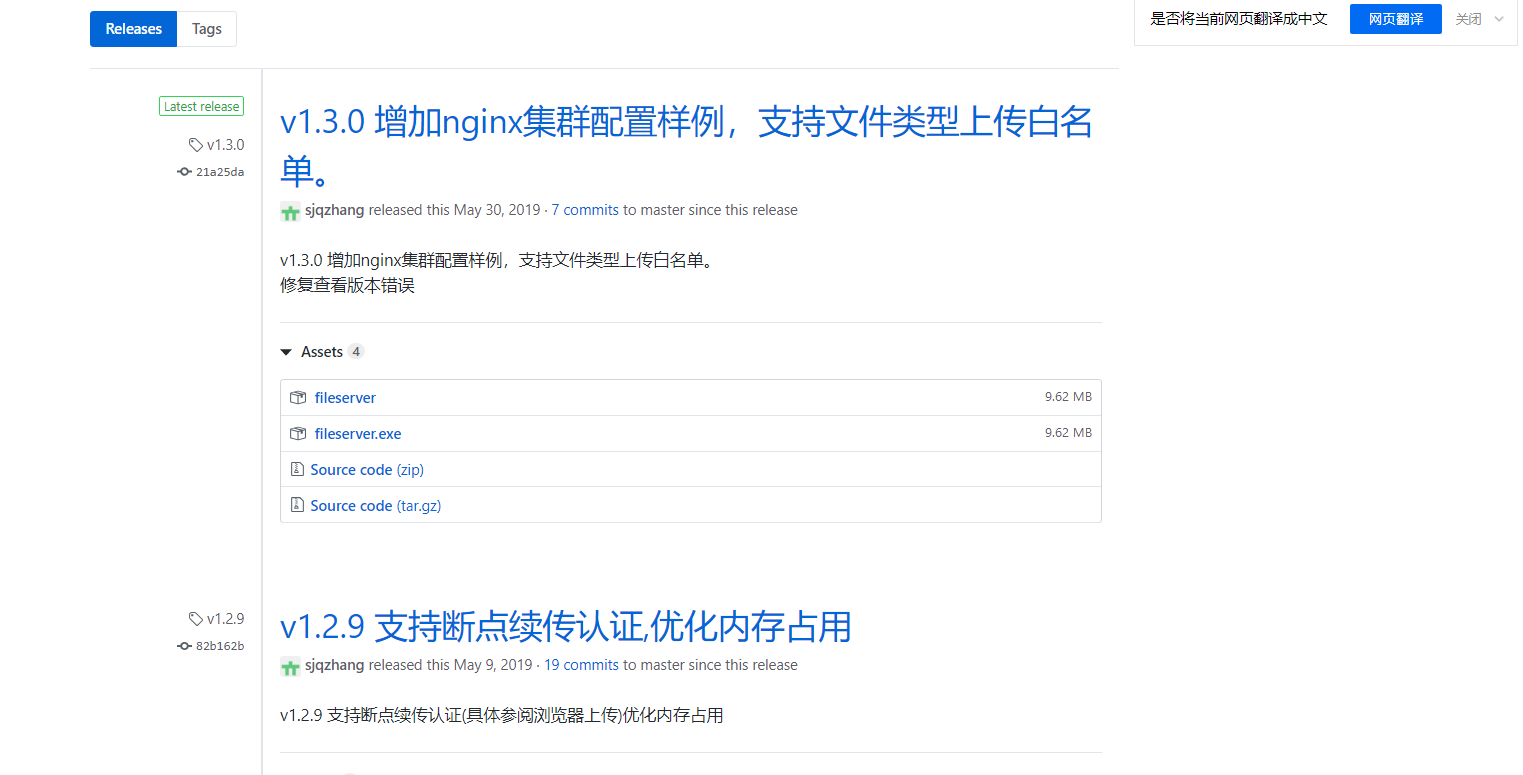
Task: Click sjqzhang's avatar on the v1.3.0 release
Action: pos(290,211)
